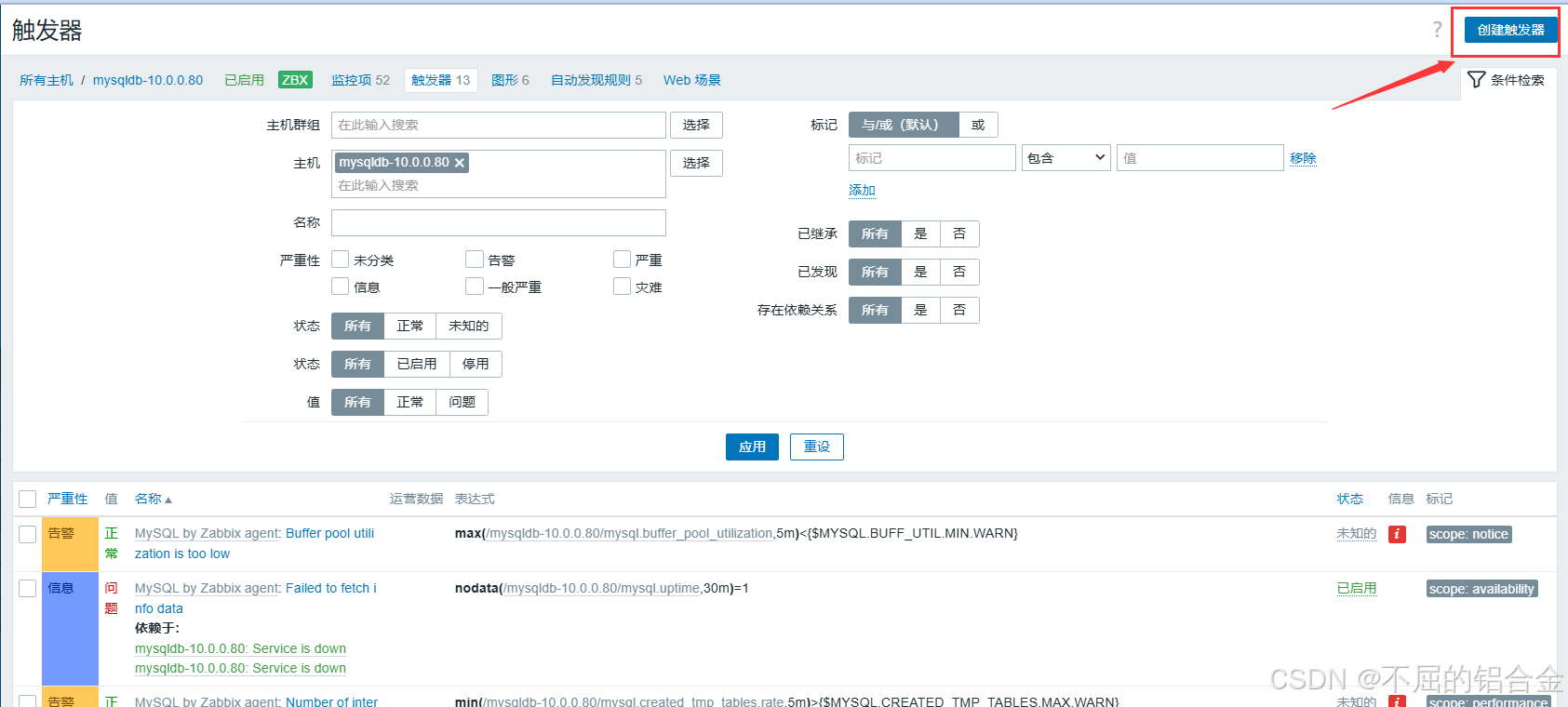
Task: Set trigger state filter to 正常
Action: coord(409,326)
